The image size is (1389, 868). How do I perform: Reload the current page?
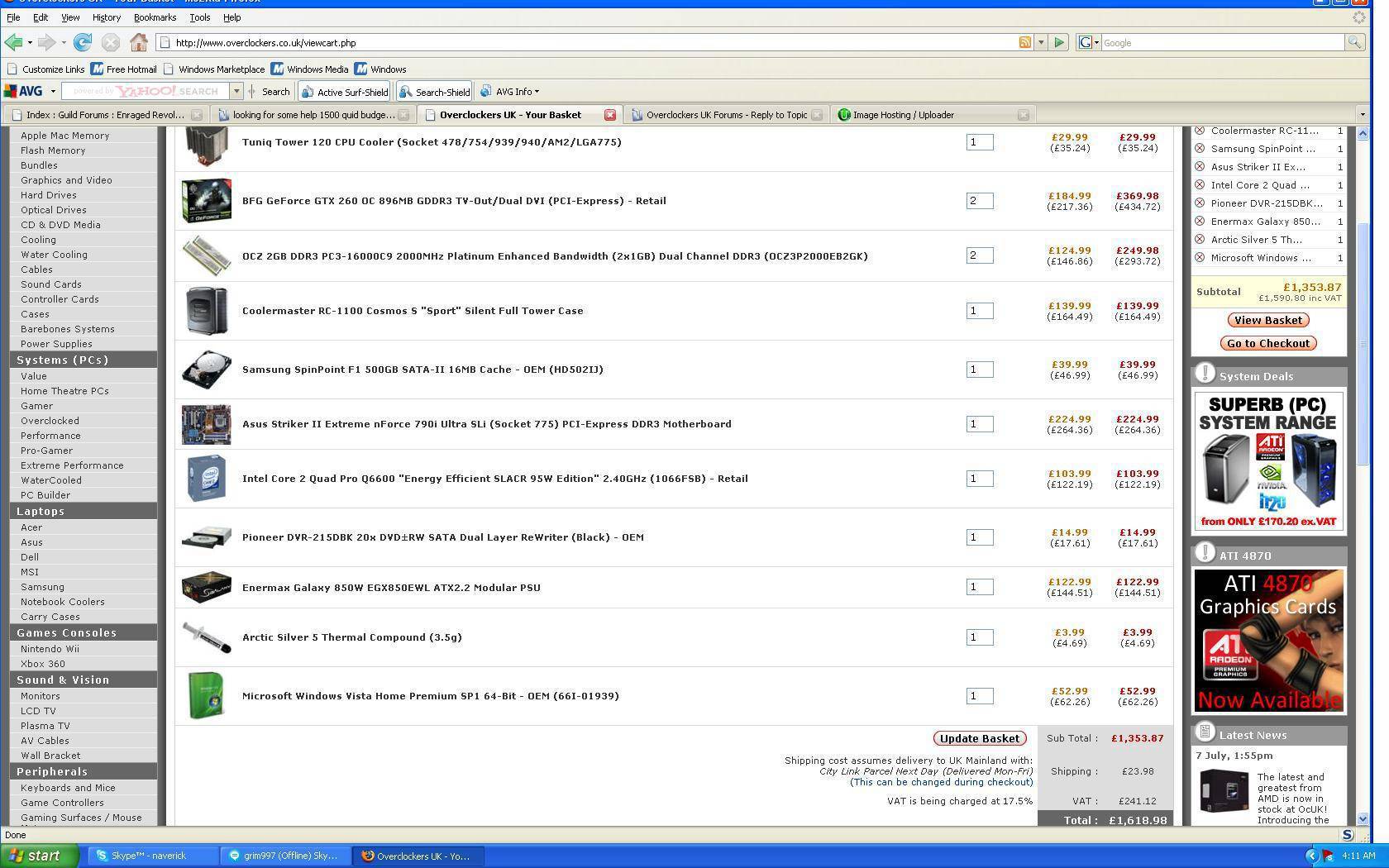82,42
